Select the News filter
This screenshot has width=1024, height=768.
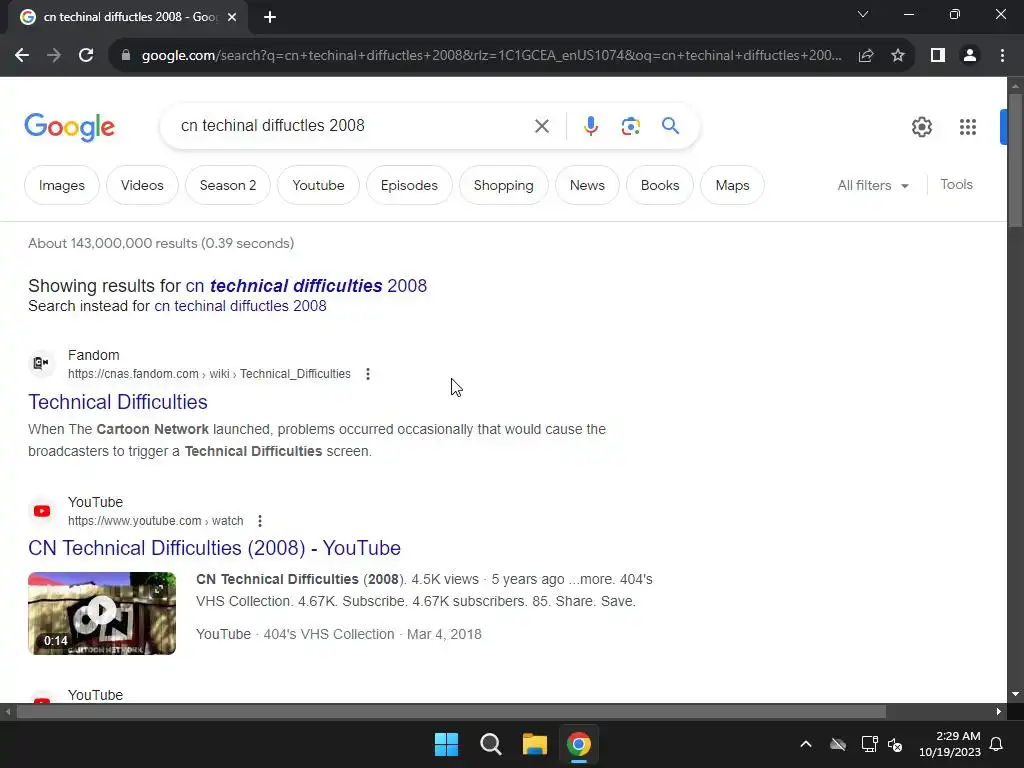pos(587,185)
